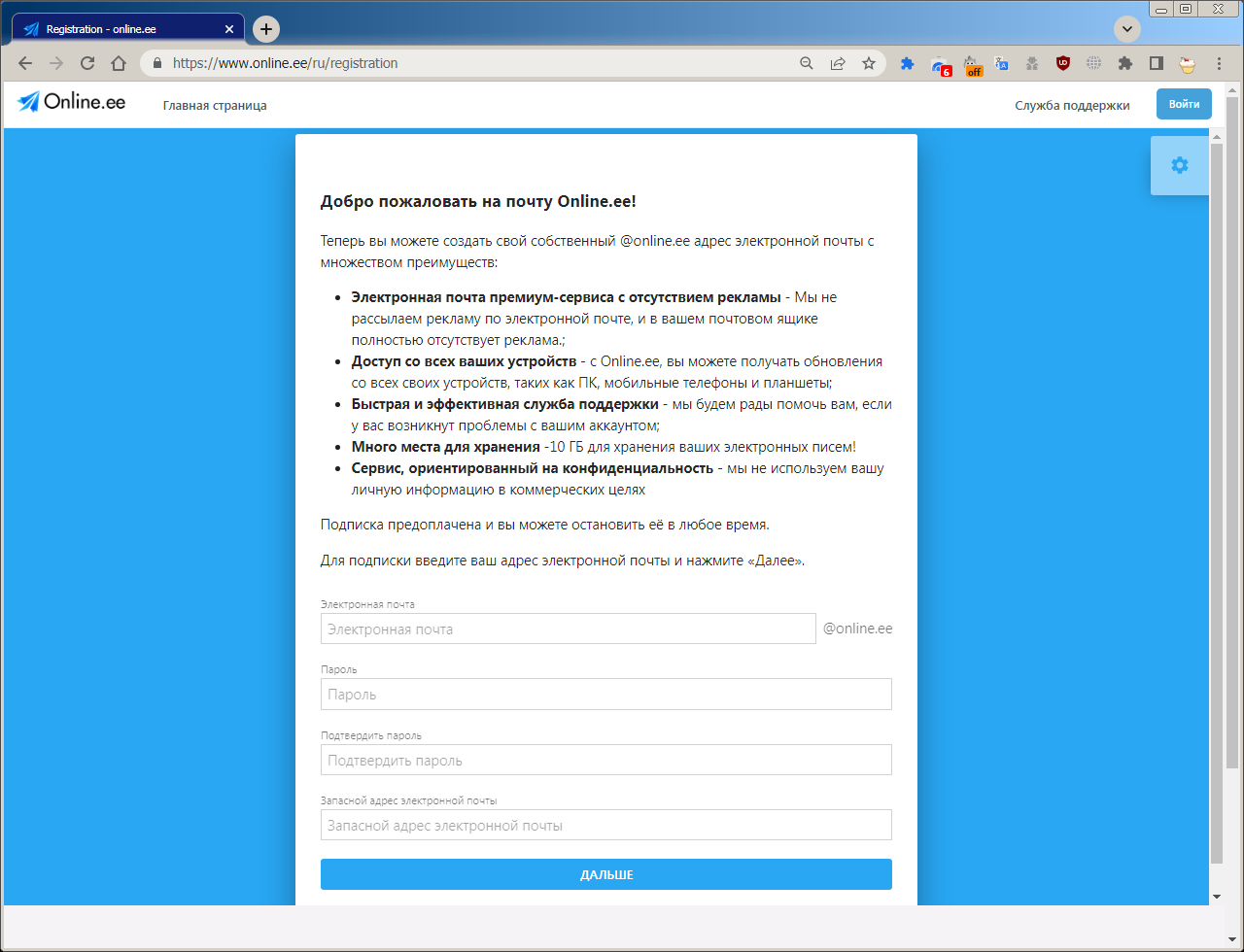The image size is (1244, 952).
Task: Click the bold text Сервис, ориентированный на конфиденциальность
Action: pyautogui.click(x=533, y=468)
